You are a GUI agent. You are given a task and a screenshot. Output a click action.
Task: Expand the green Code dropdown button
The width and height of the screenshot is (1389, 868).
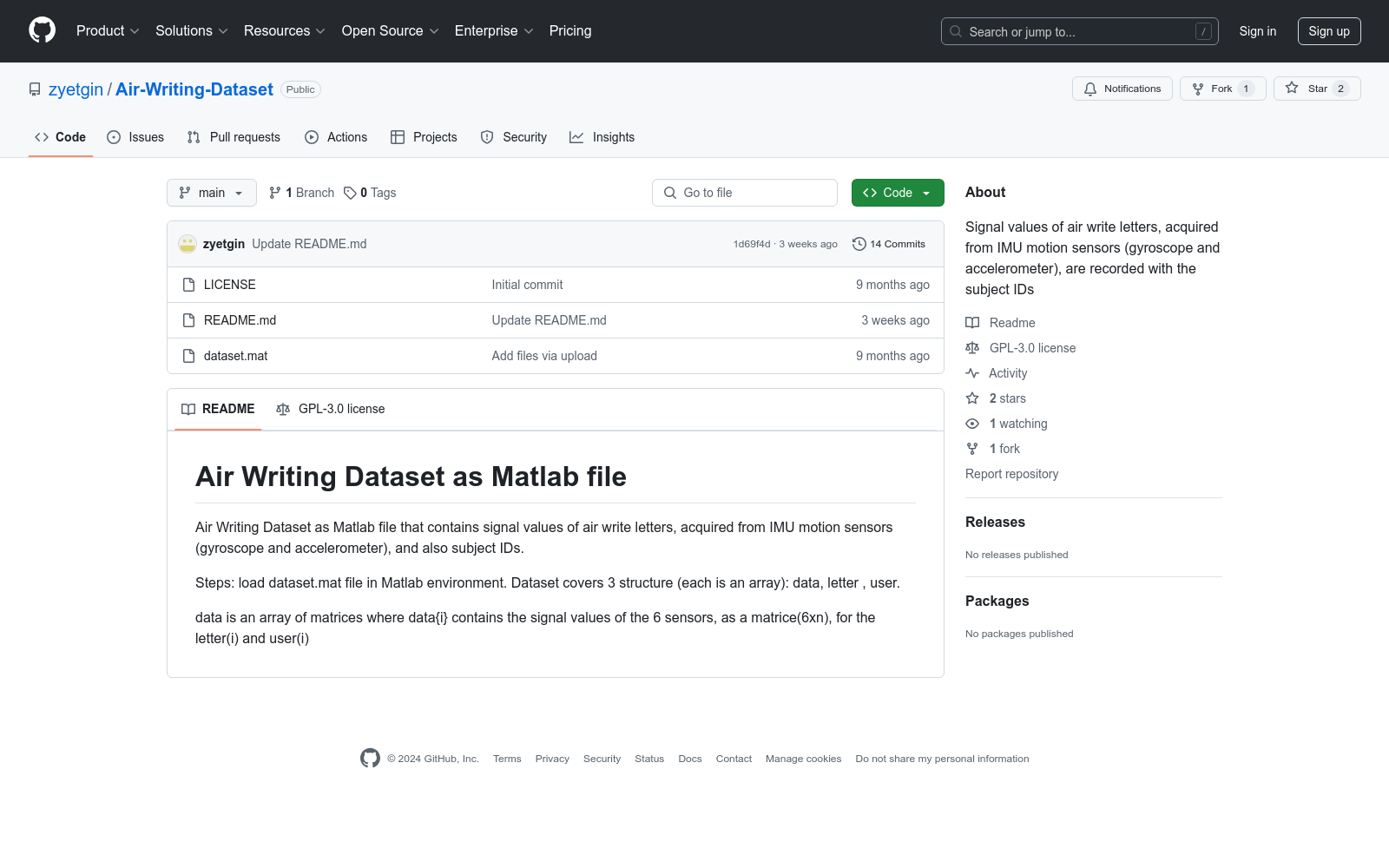click(x=898, y=193)
